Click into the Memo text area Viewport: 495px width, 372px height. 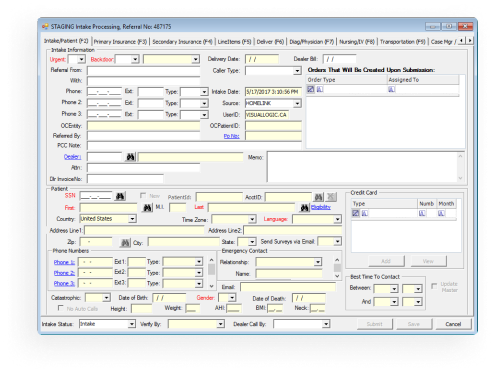[362, 167]
